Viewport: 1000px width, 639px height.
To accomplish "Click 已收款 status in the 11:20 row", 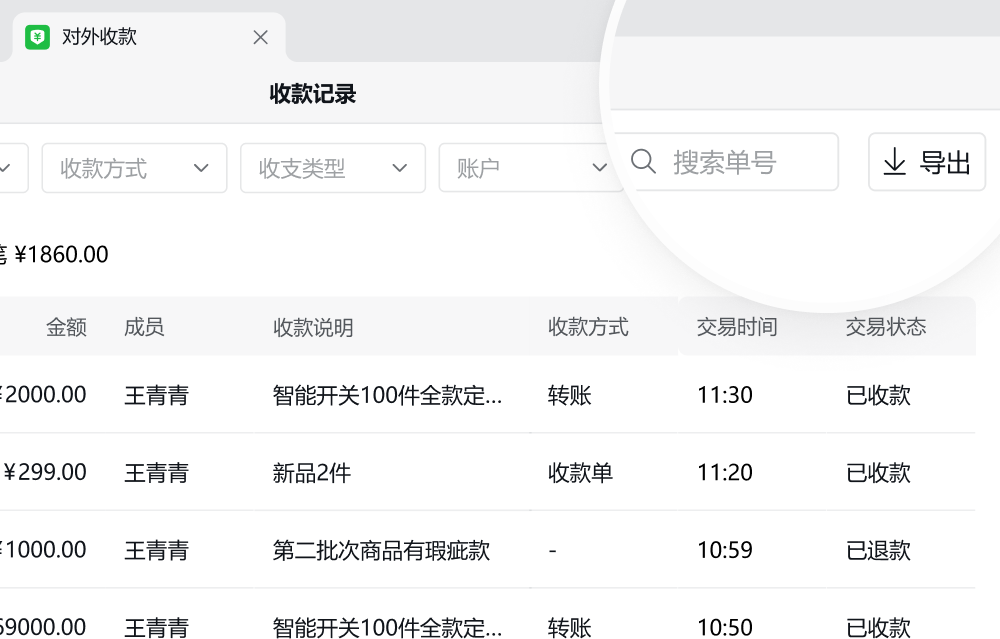I will (x=878, y=473).
